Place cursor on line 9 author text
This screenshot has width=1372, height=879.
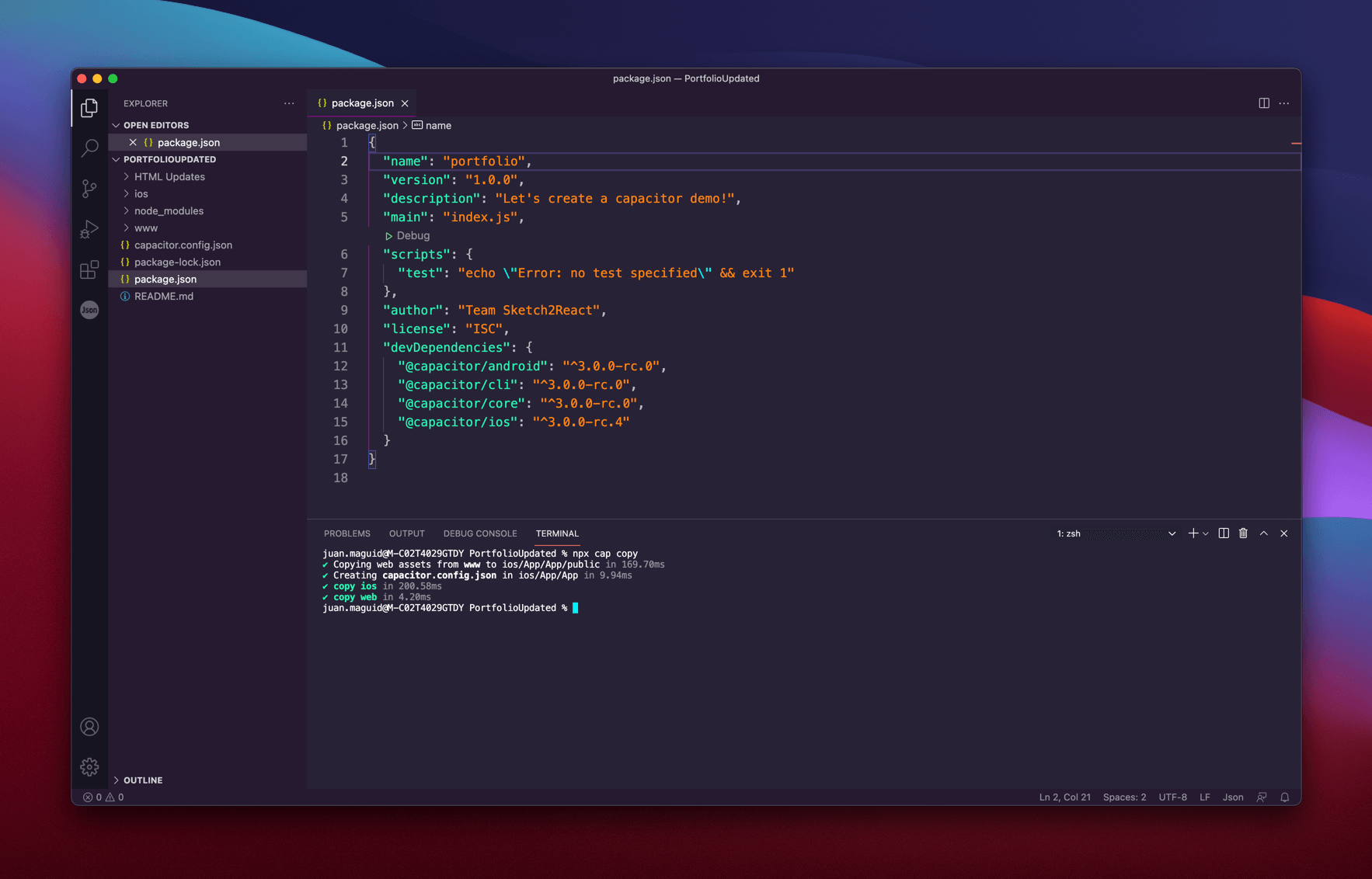494,310
